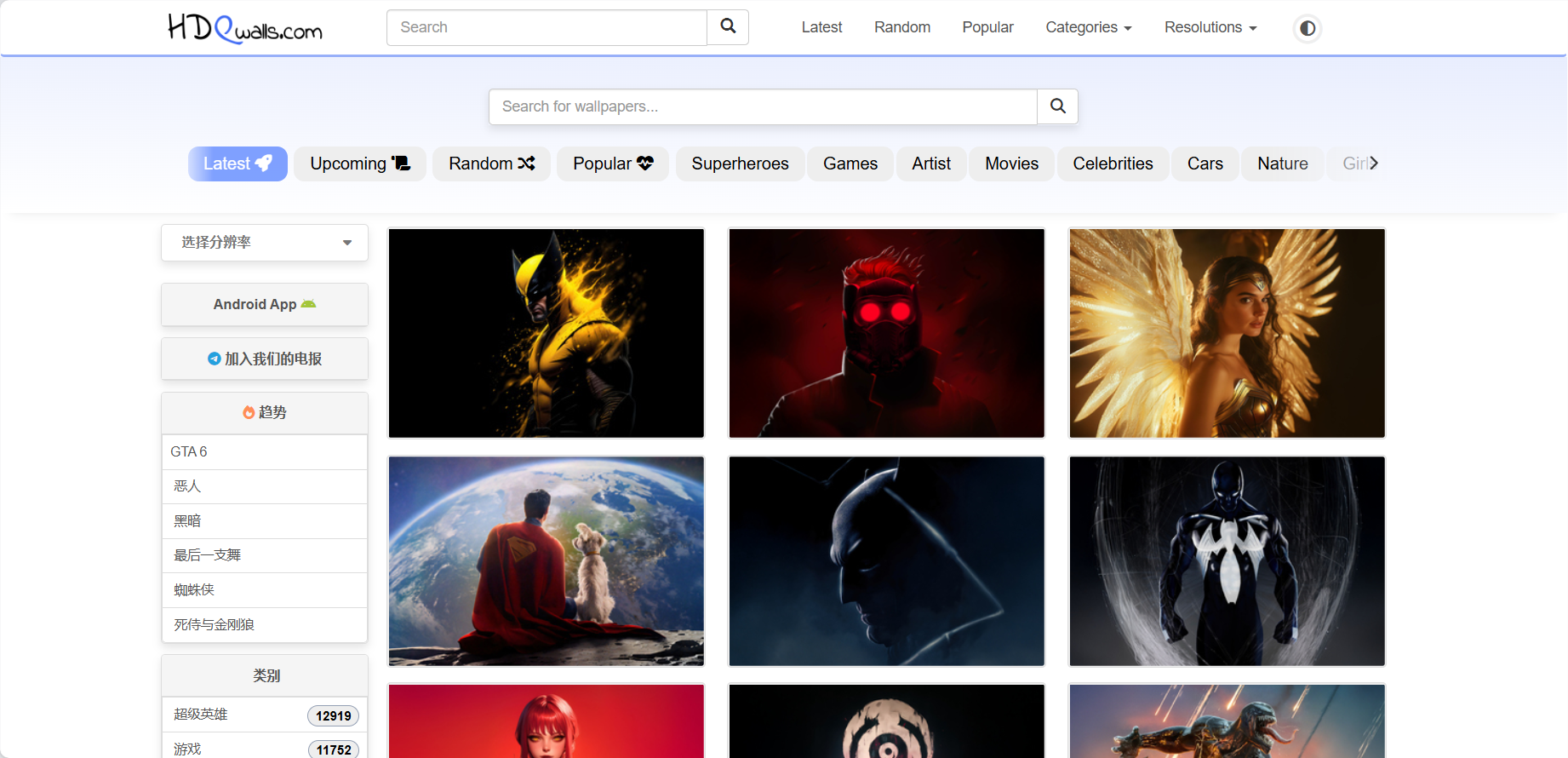Open Latest in the top navigation
Viewport: 1568px width, 758px height.
pos(821,27)
